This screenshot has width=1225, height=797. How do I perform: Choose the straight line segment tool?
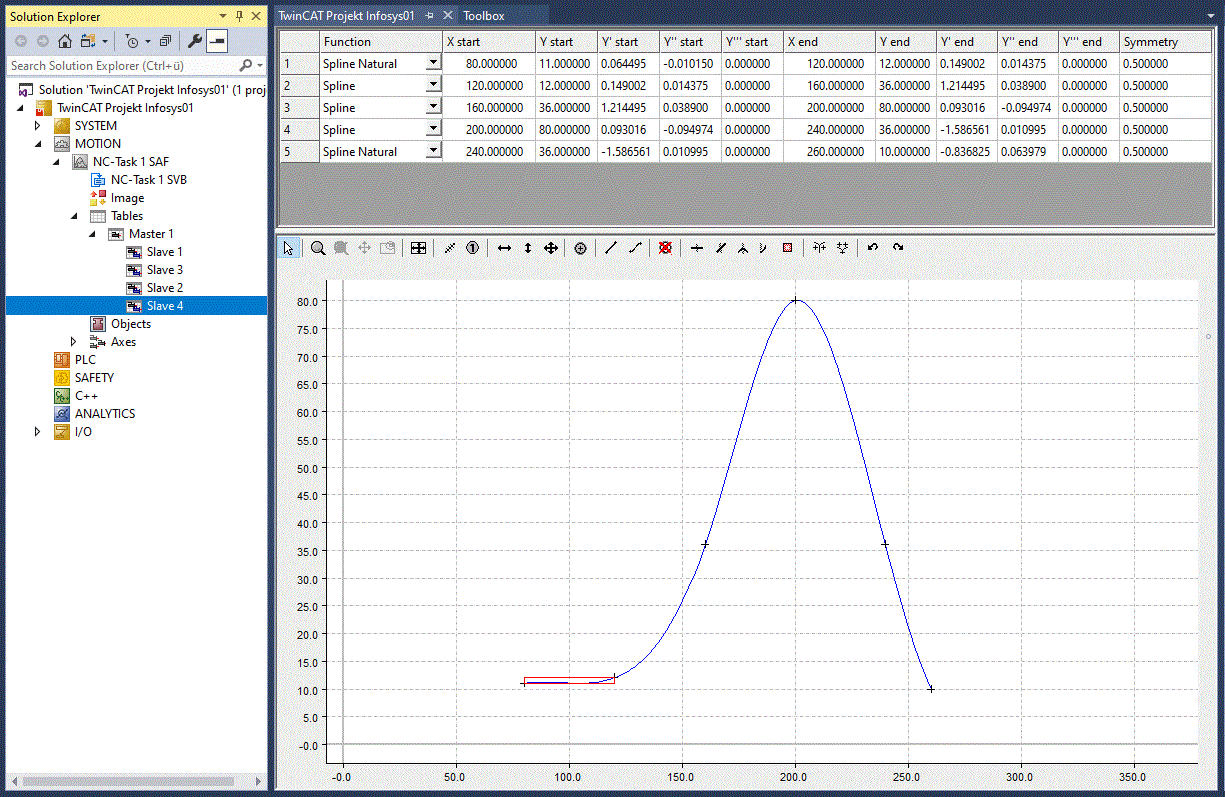(x=611, y=248)
